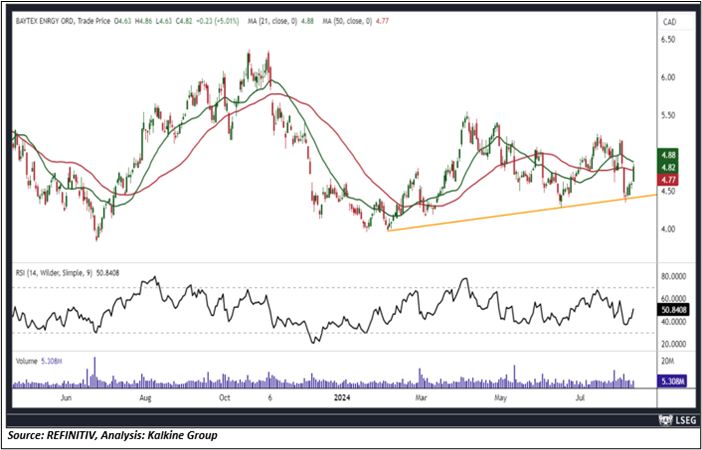Image resolution: width=702 pixels, height=450 pixels.
Task: Click the 4.00 price axis label
Action: 668,230
